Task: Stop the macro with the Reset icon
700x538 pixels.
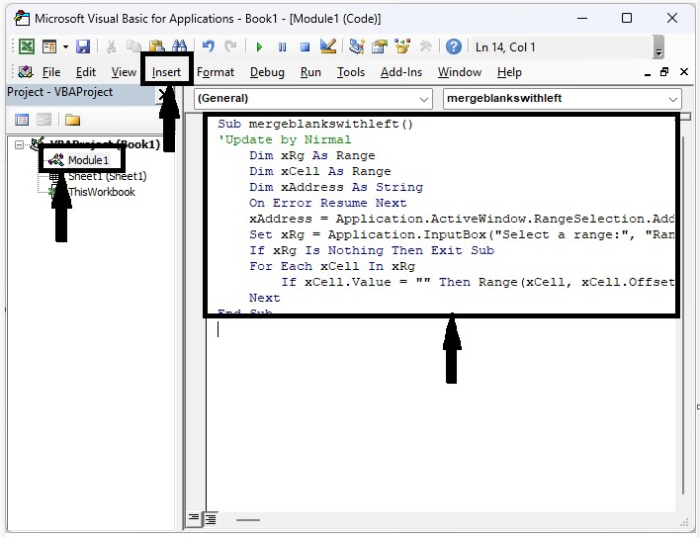Action: (305, 47)
